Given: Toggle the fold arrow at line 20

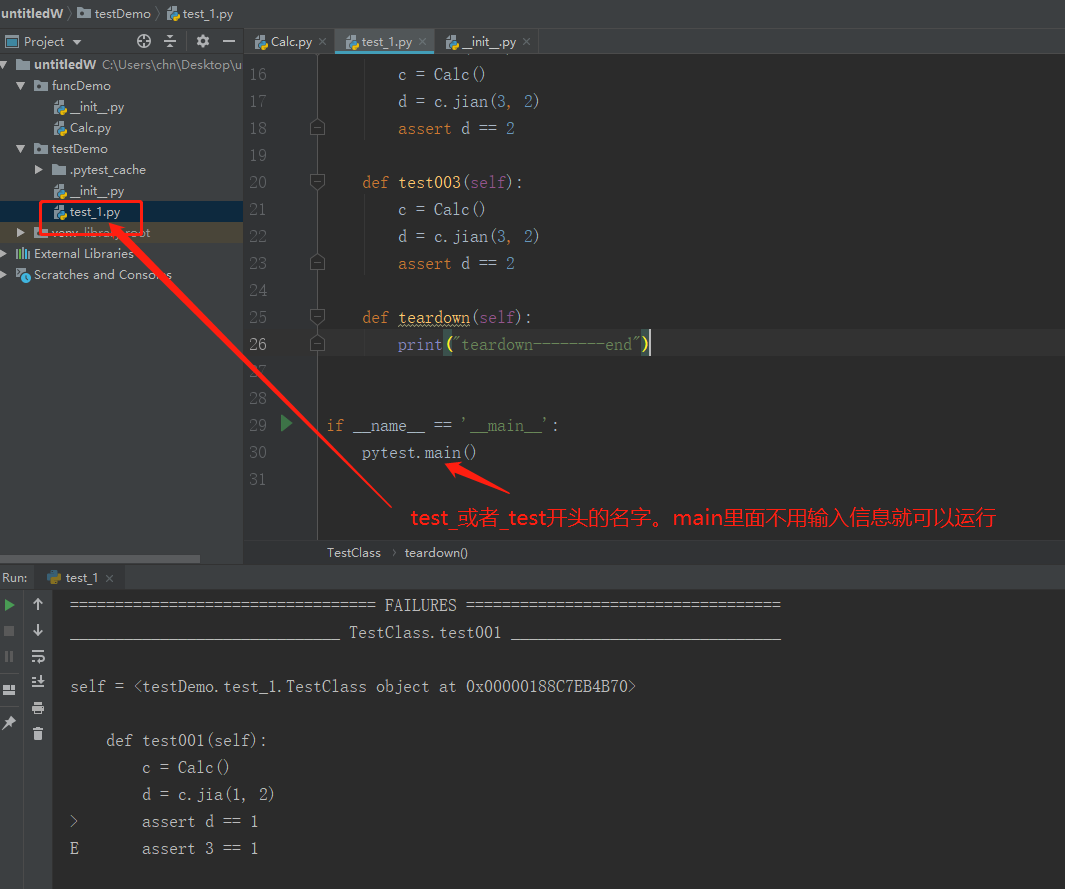Looking at the screenshot, I should [x=316, y=181].
